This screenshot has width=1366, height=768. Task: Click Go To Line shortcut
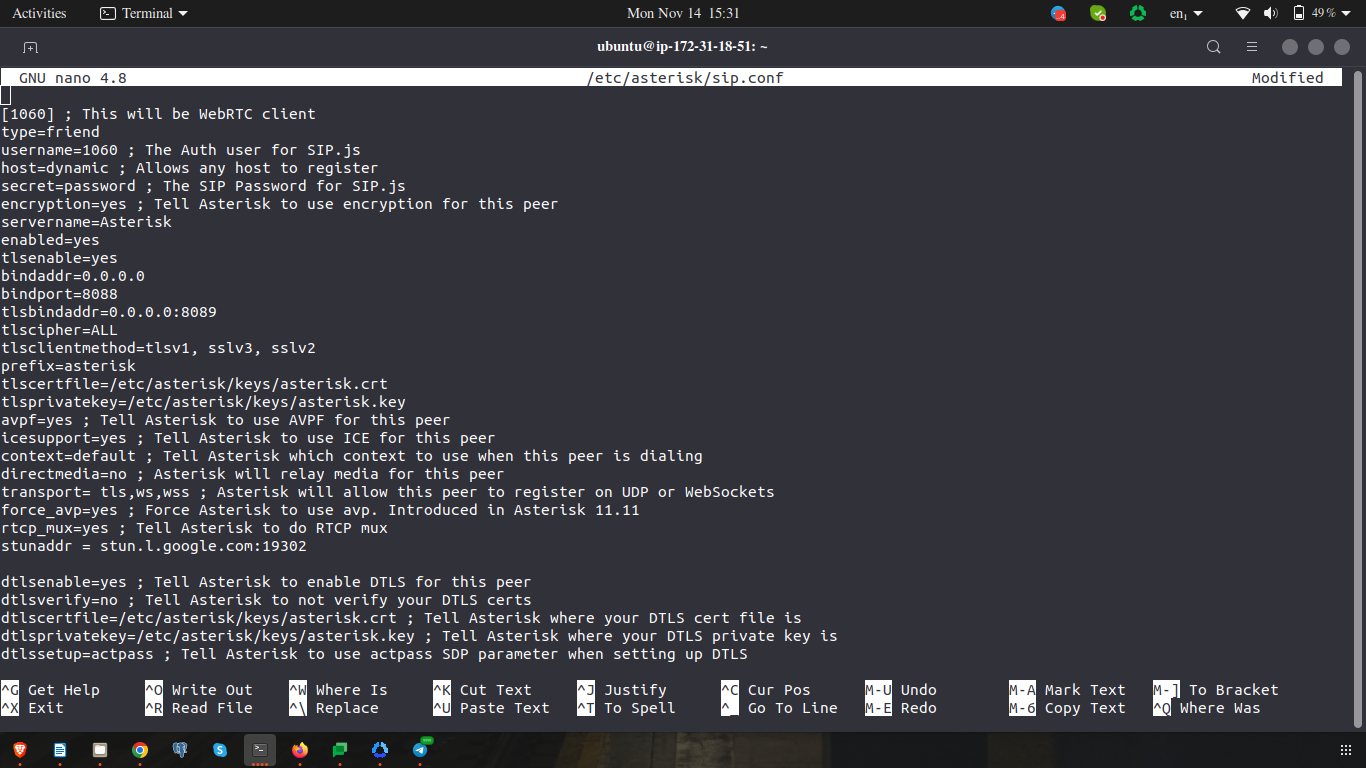[779, 708]
